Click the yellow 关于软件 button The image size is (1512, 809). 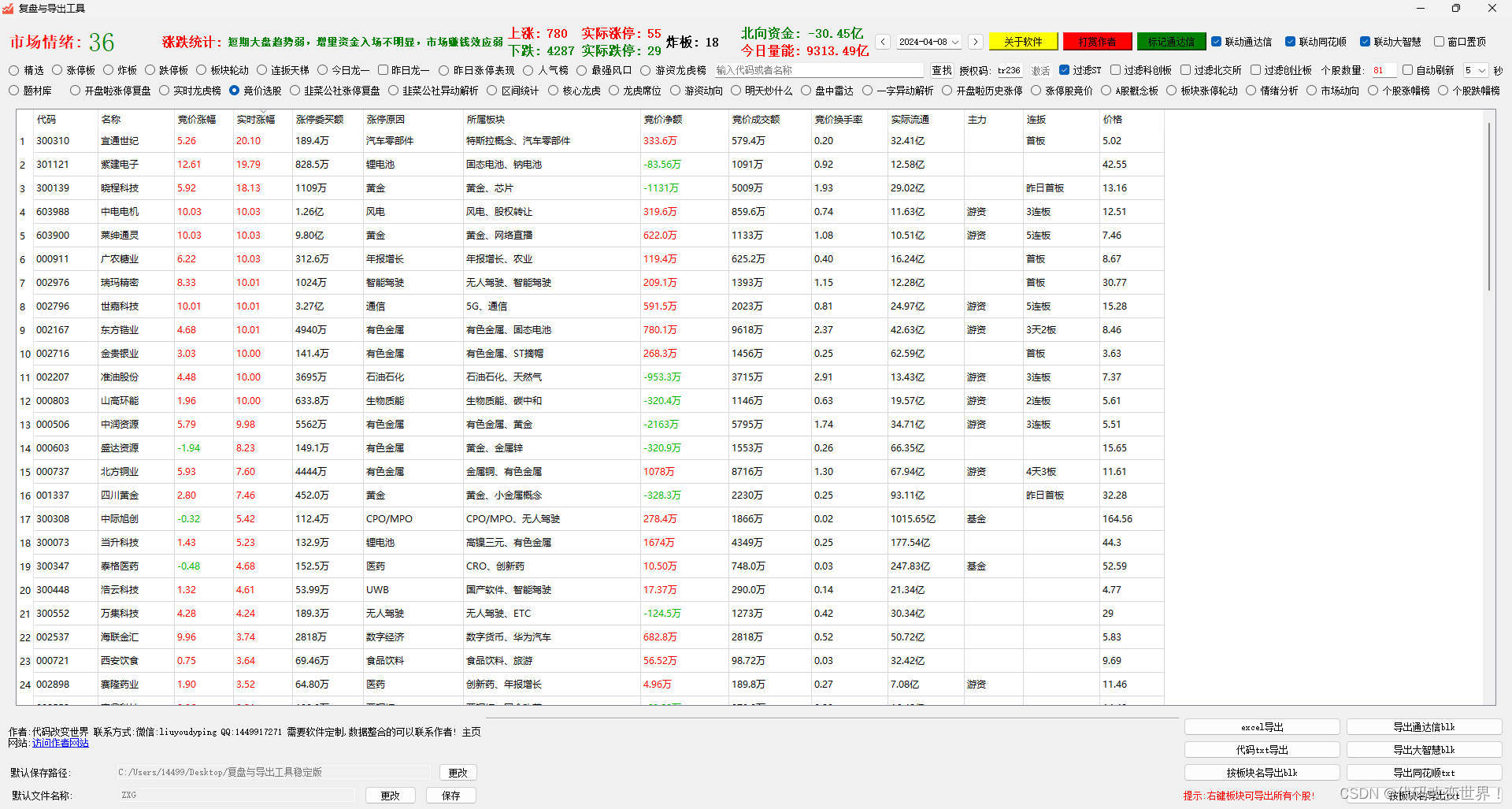pyautogui.click(x=1022, y=42)
